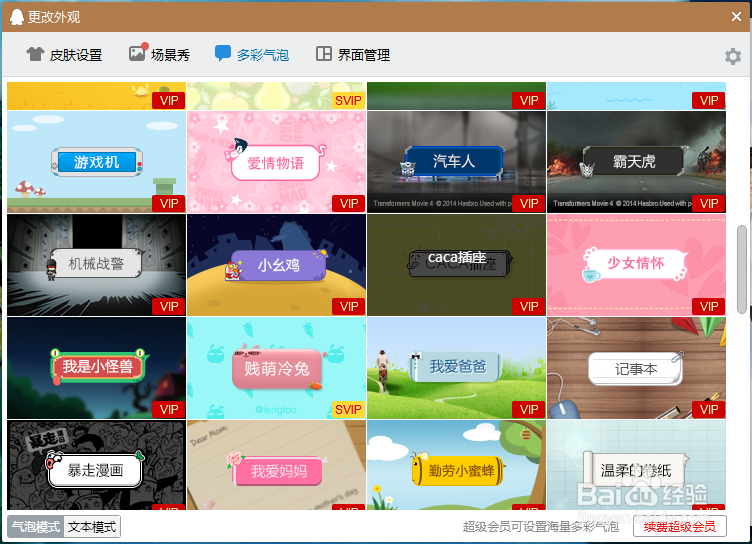This screenshot has width=752, height=544.
Task: Click the VIP badge on 爱情物语 theme
Action: 349,203
